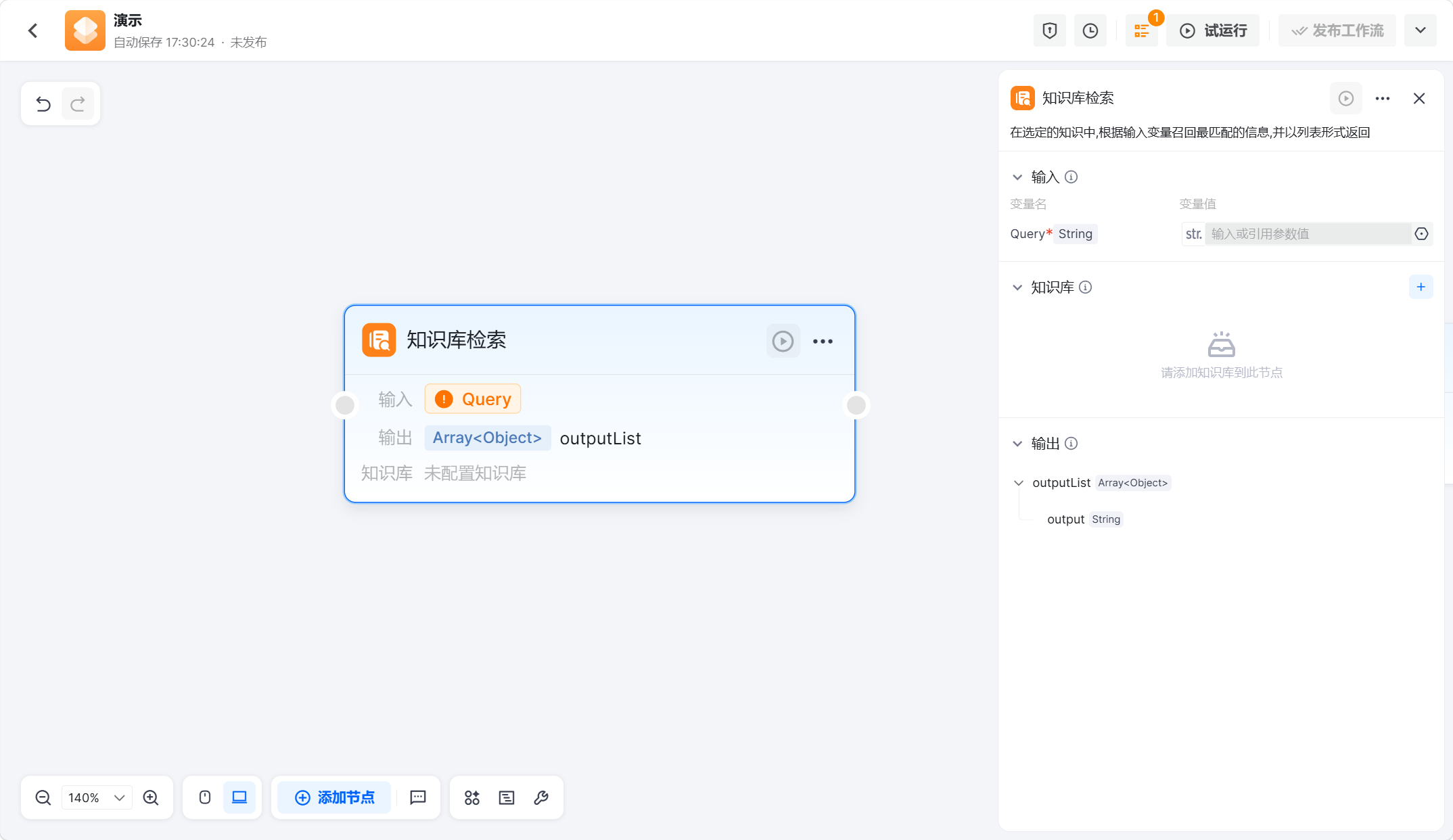Switch to mouse interaction mode
Screen dimensions: 1453x840
(x=205, y=797)
